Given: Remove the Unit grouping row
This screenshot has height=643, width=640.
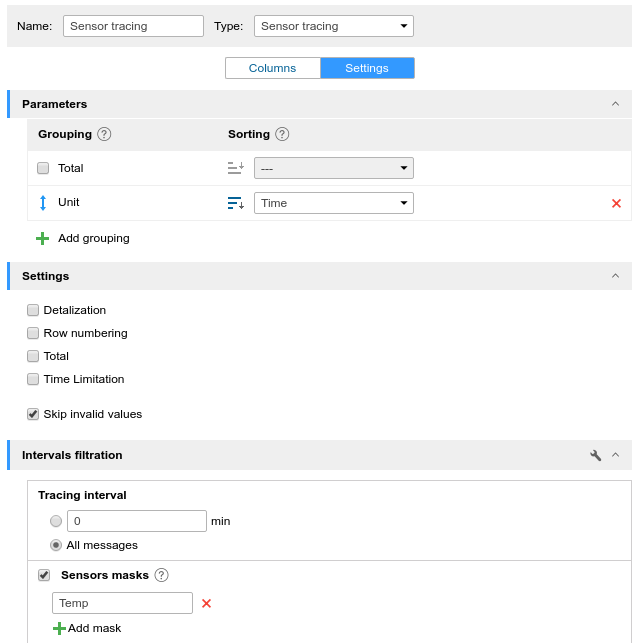Looking at the screenshot, I should (616, 203).
